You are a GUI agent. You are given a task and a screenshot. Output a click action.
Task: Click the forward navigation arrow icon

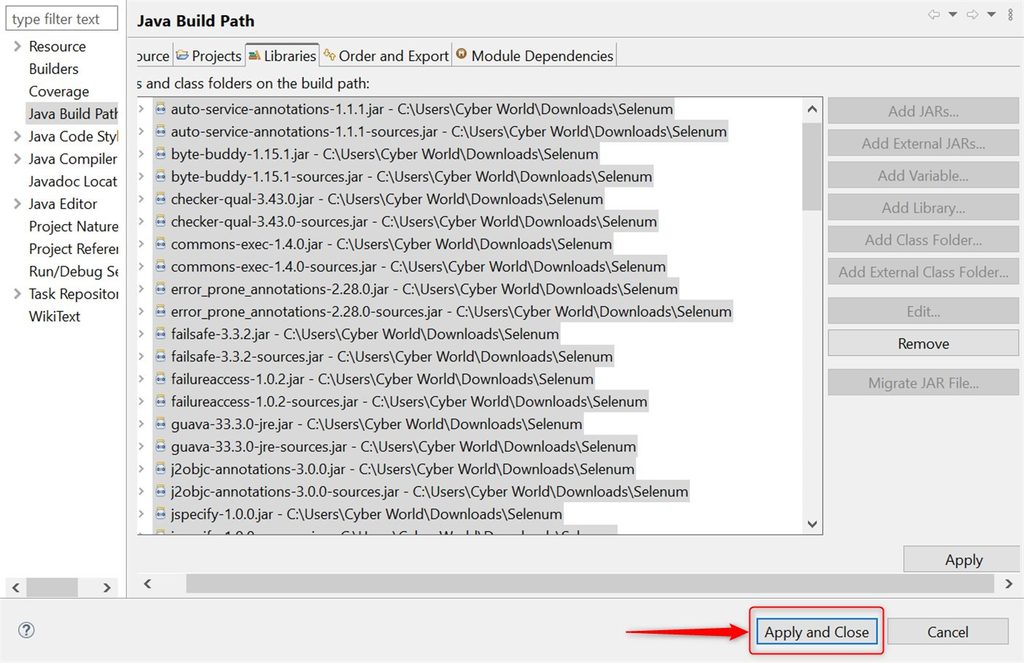[x=972, y=14]
